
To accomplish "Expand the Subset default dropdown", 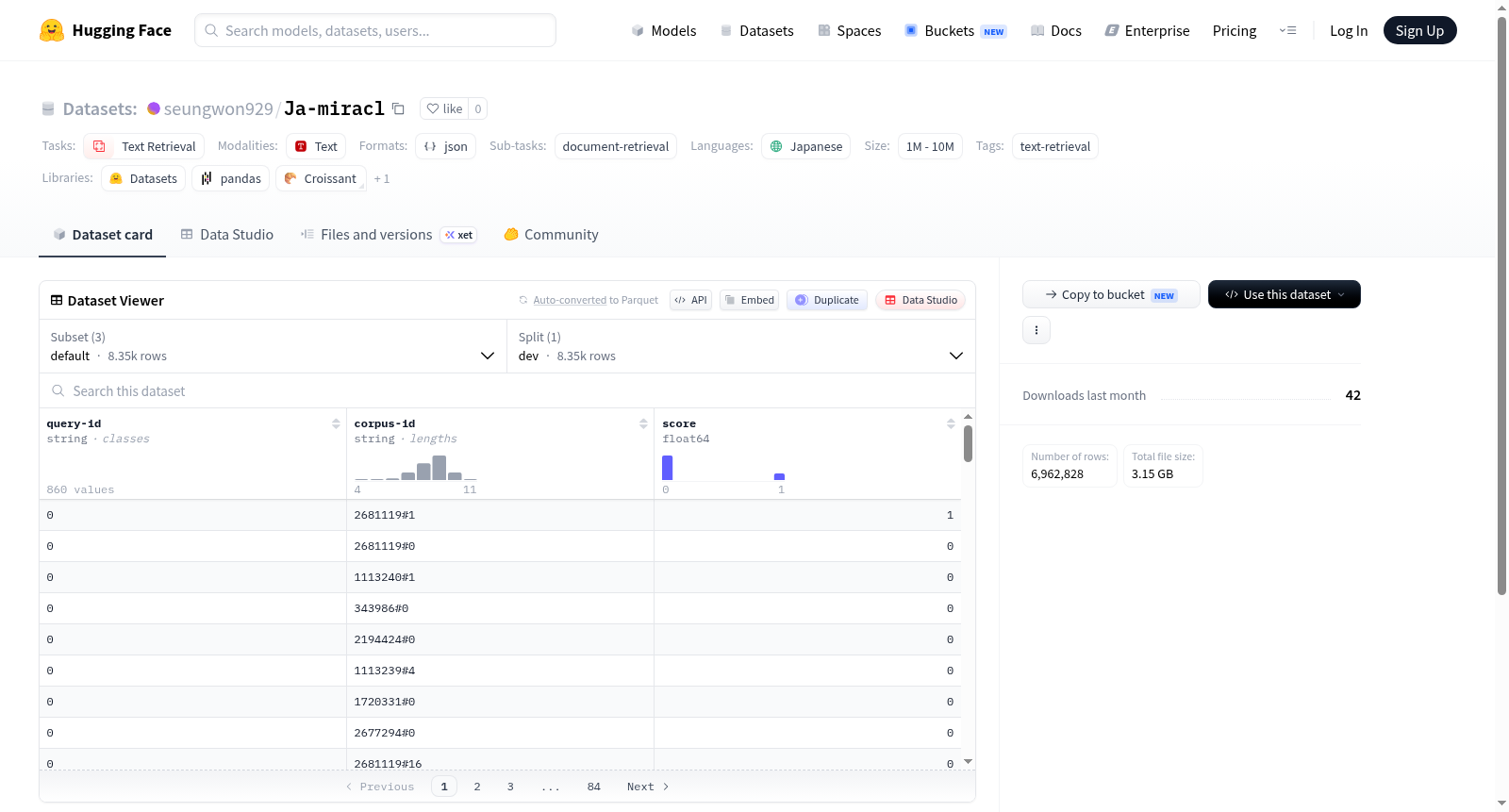I will click(273, 346).
